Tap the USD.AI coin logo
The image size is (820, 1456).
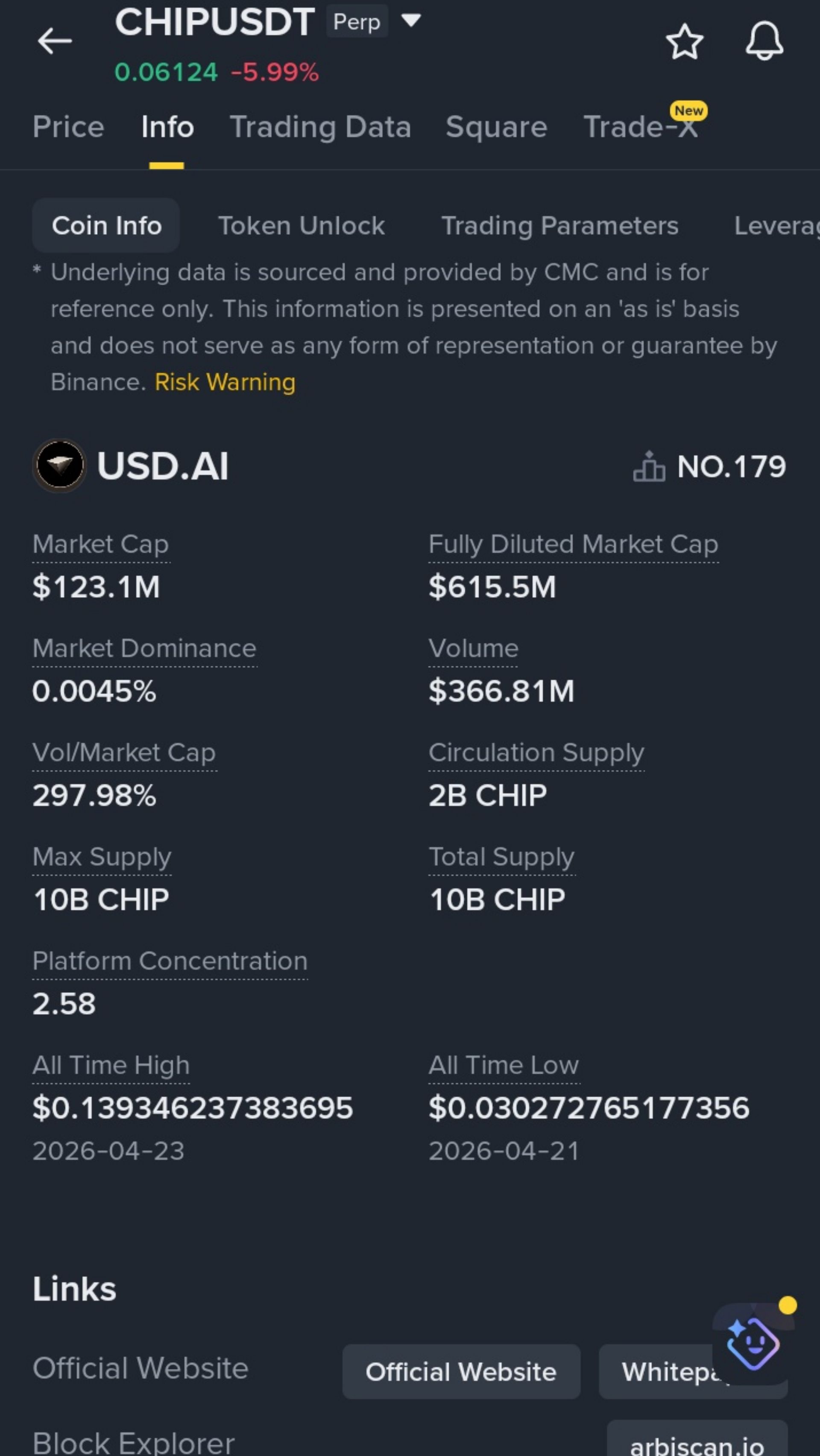click(59, 466)
